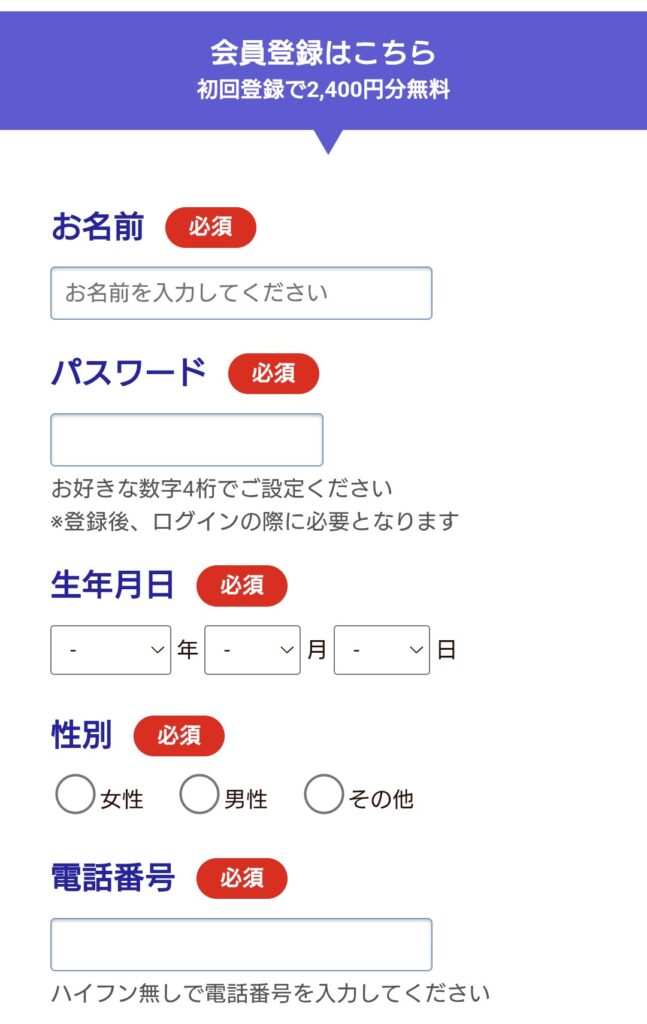
Task: Open the 年 (year) dropdown
Action: coord(110,648)
